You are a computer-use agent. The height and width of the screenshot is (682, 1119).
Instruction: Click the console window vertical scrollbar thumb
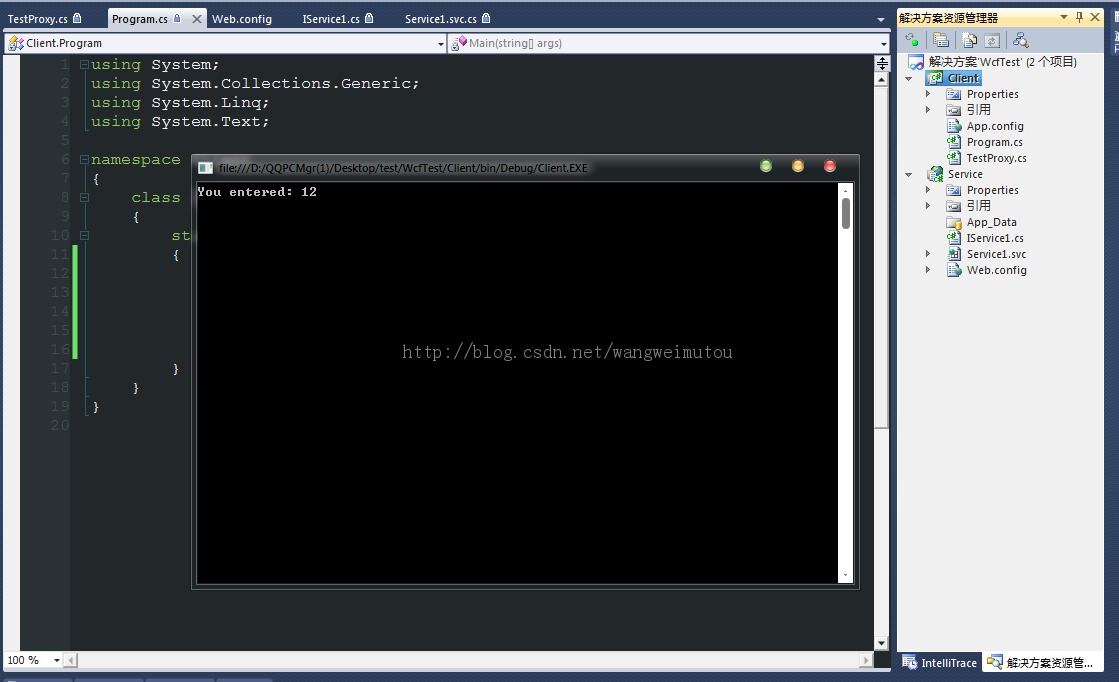click(846, 213)
